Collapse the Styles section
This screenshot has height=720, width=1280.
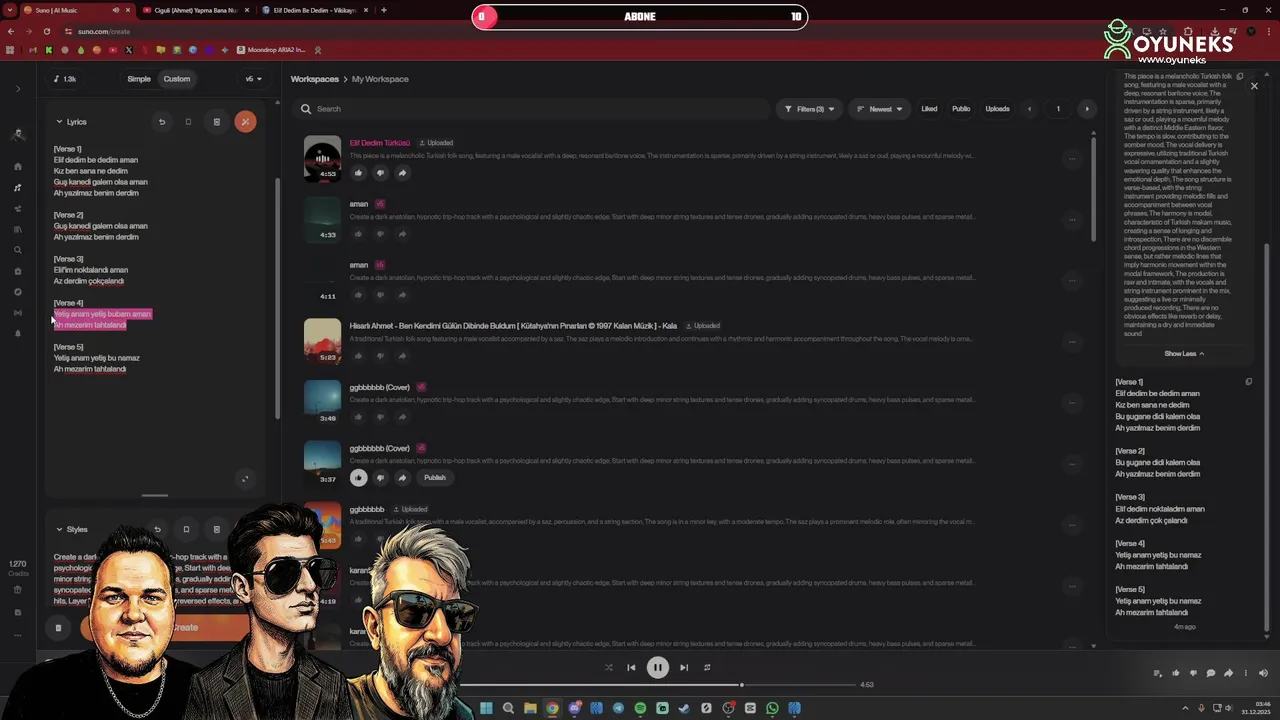click(x=59, y=529)
